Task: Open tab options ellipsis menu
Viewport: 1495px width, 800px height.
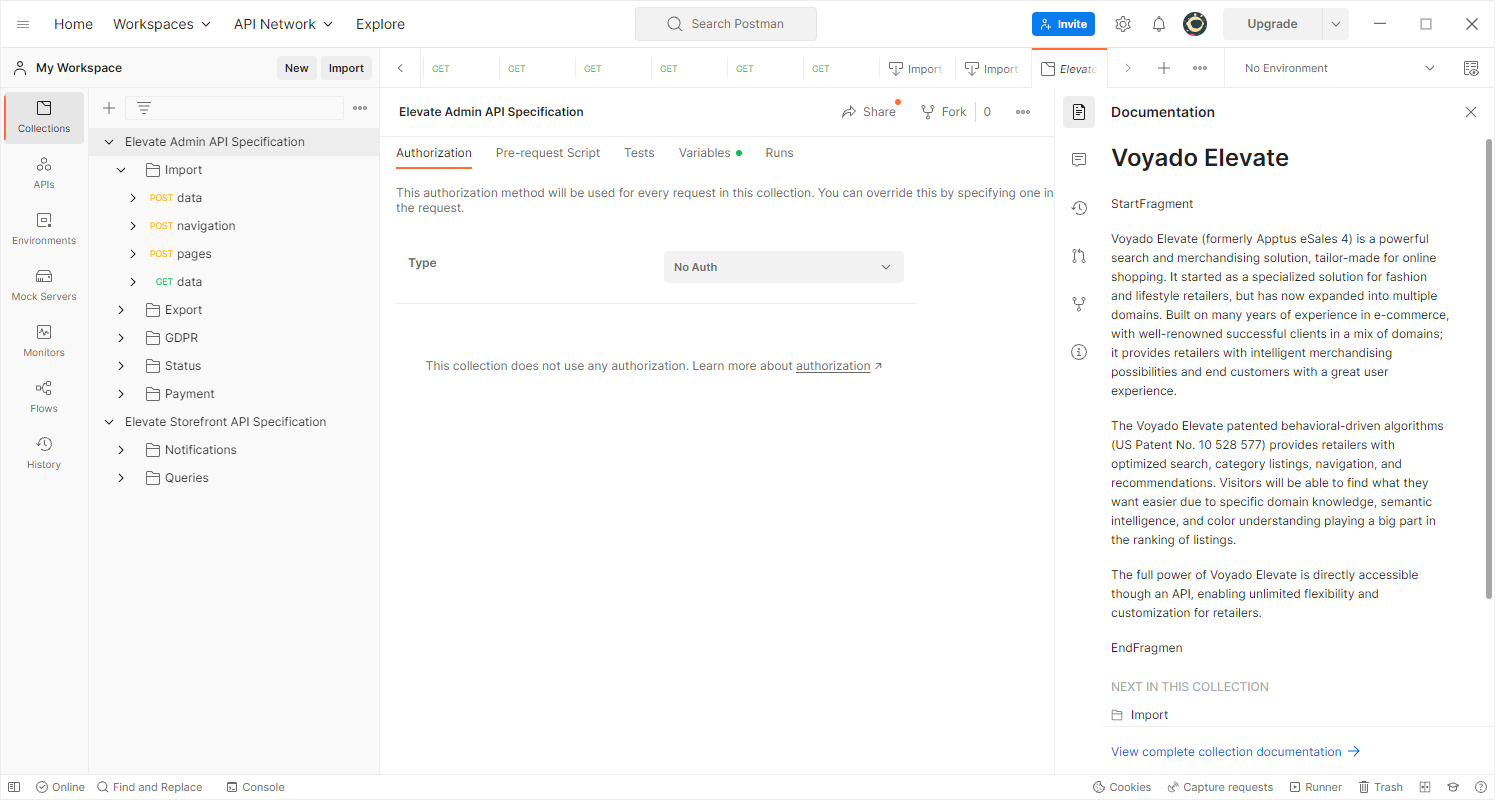Action: click(1200, 68)
